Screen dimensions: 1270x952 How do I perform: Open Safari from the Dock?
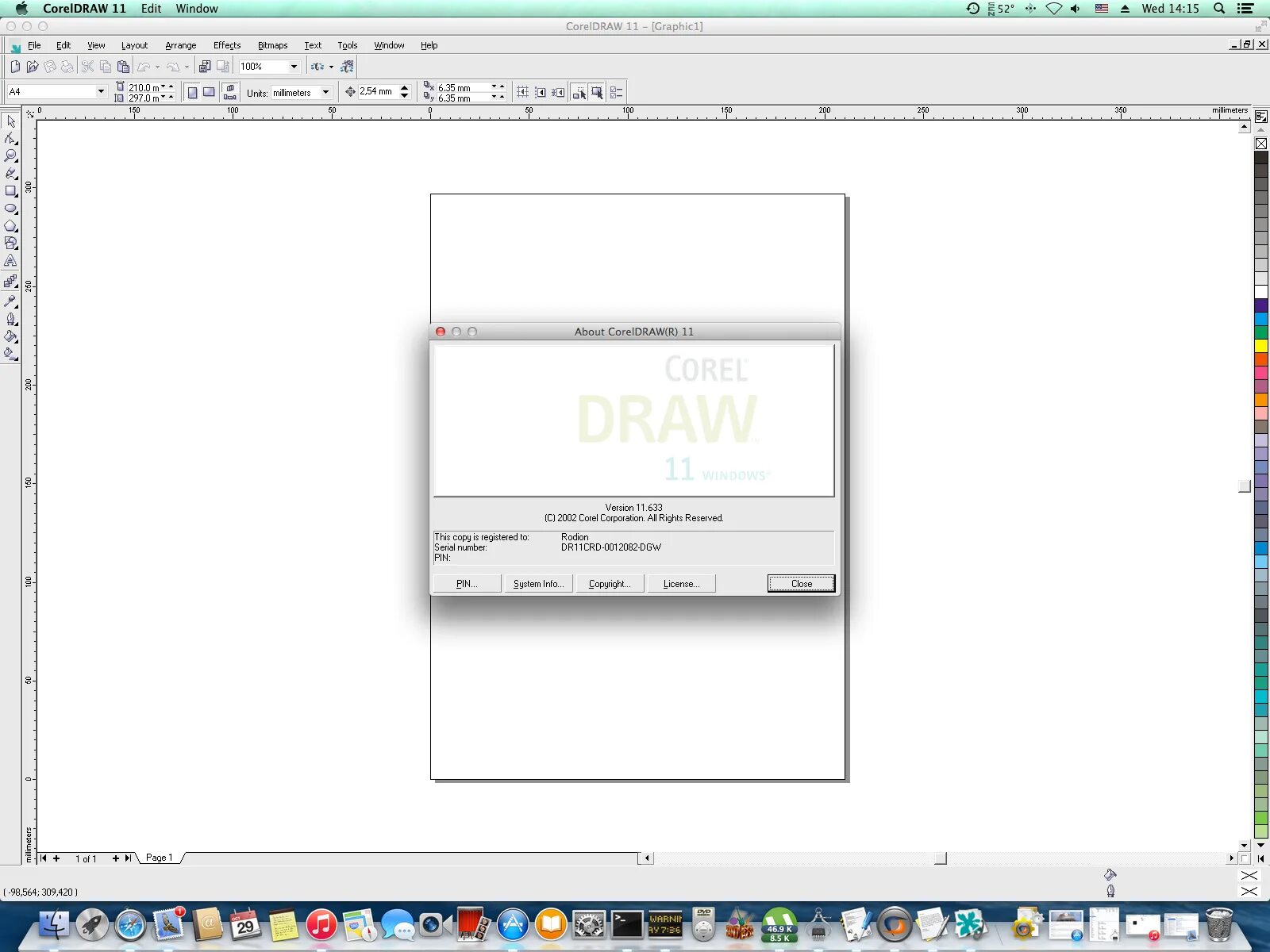click(x=130, y=925)
